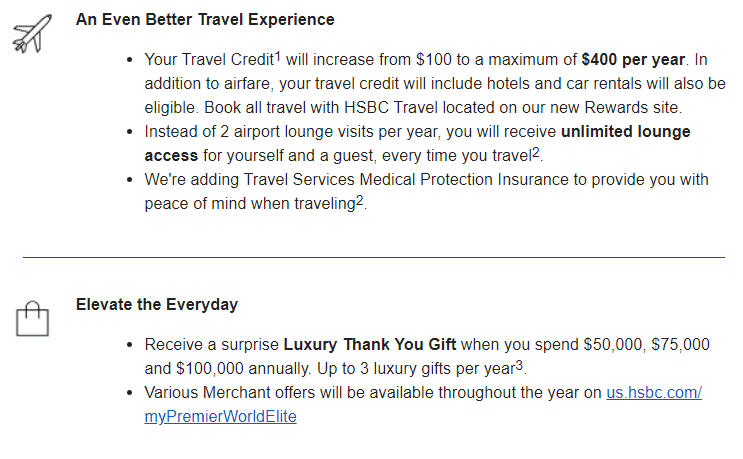
Task: Click the Various Merchant offers bullet marker
Action: (x=130, y=393)
